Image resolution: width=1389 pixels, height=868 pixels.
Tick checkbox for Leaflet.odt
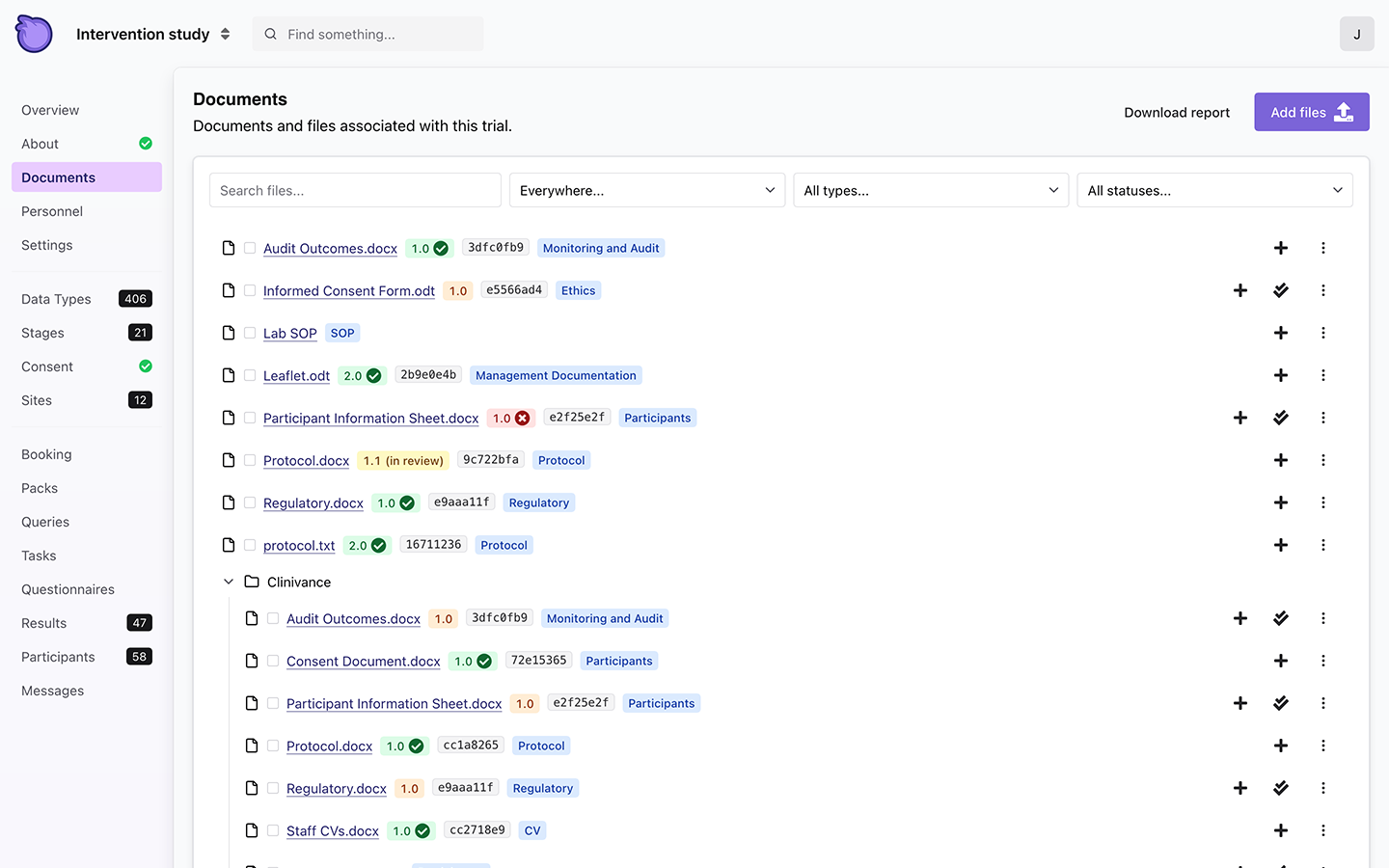point(250,375)
